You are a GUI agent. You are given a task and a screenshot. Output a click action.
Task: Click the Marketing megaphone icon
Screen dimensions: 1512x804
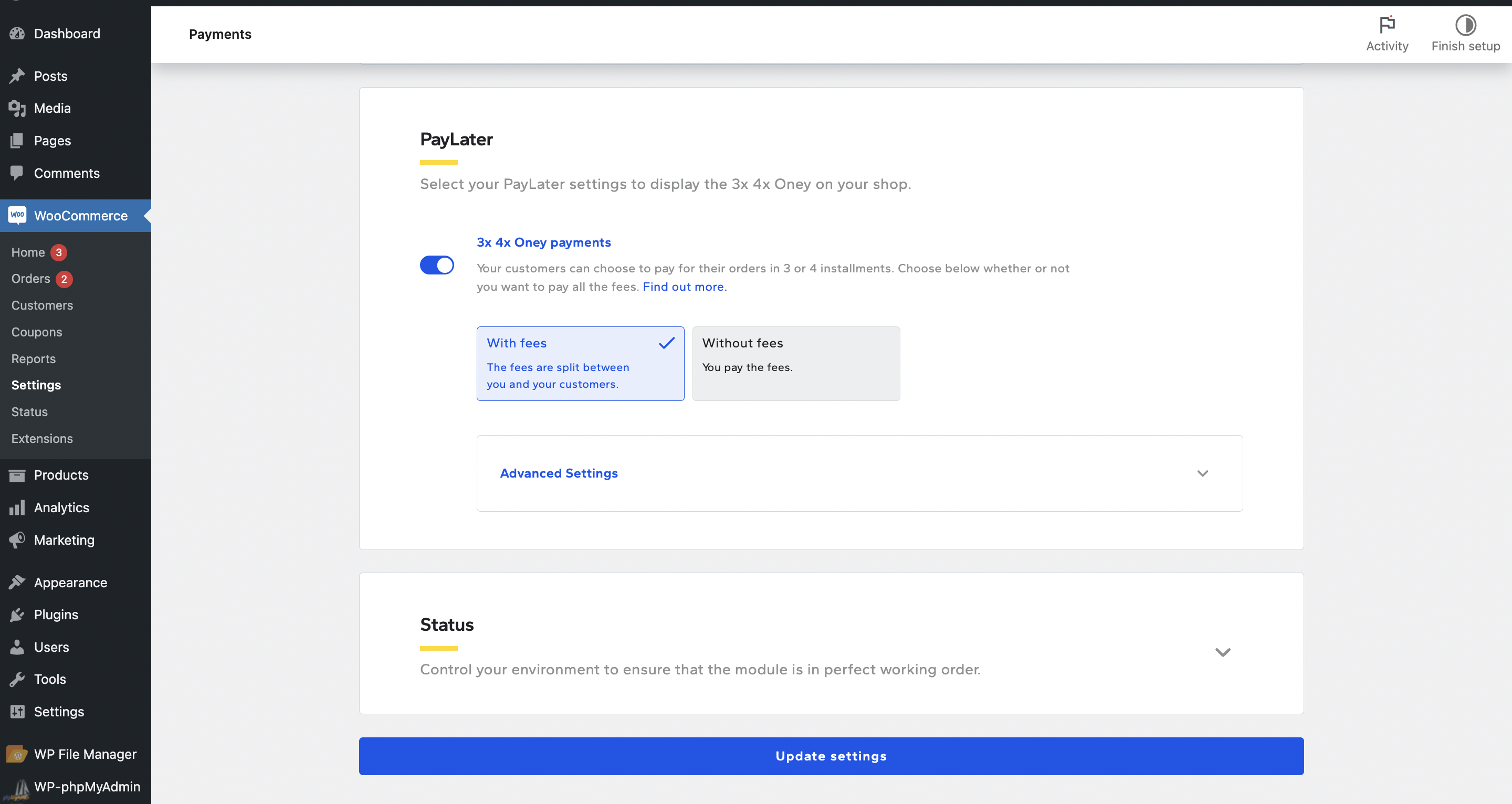point(17,539)
